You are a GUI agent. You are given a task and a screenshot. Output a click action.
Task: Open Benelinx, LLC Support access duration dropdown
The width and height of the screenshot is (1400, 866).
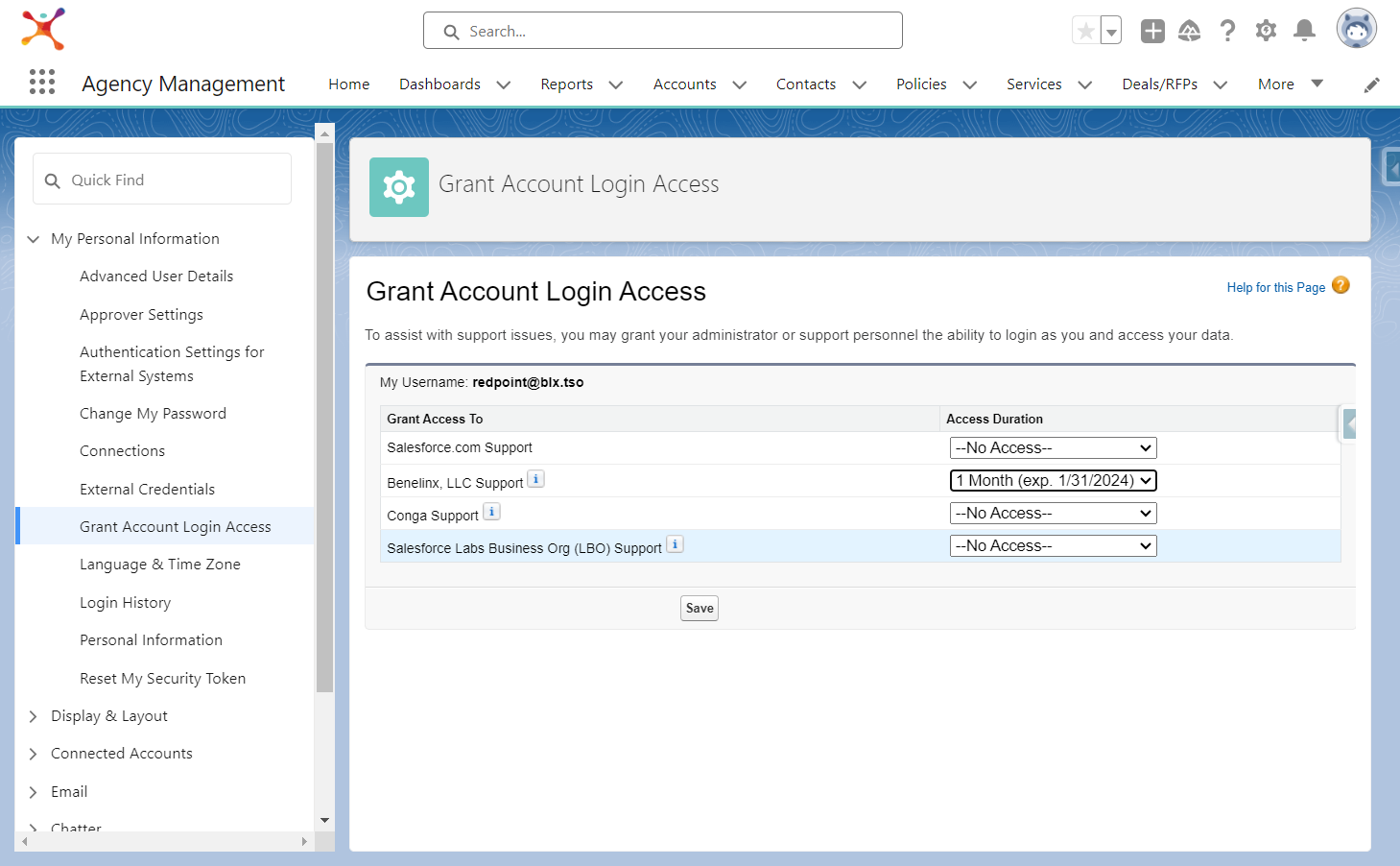pyautogui.click(x=1053, y=480)
